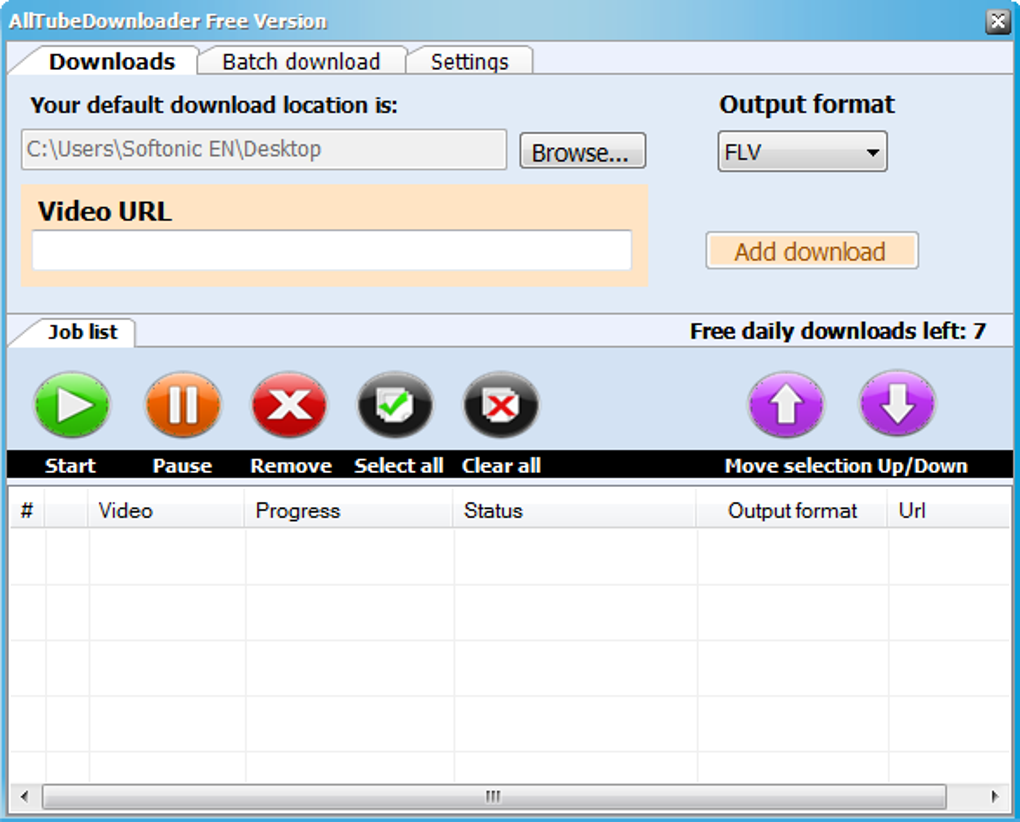Click the Select all label text

click(399, 466)
